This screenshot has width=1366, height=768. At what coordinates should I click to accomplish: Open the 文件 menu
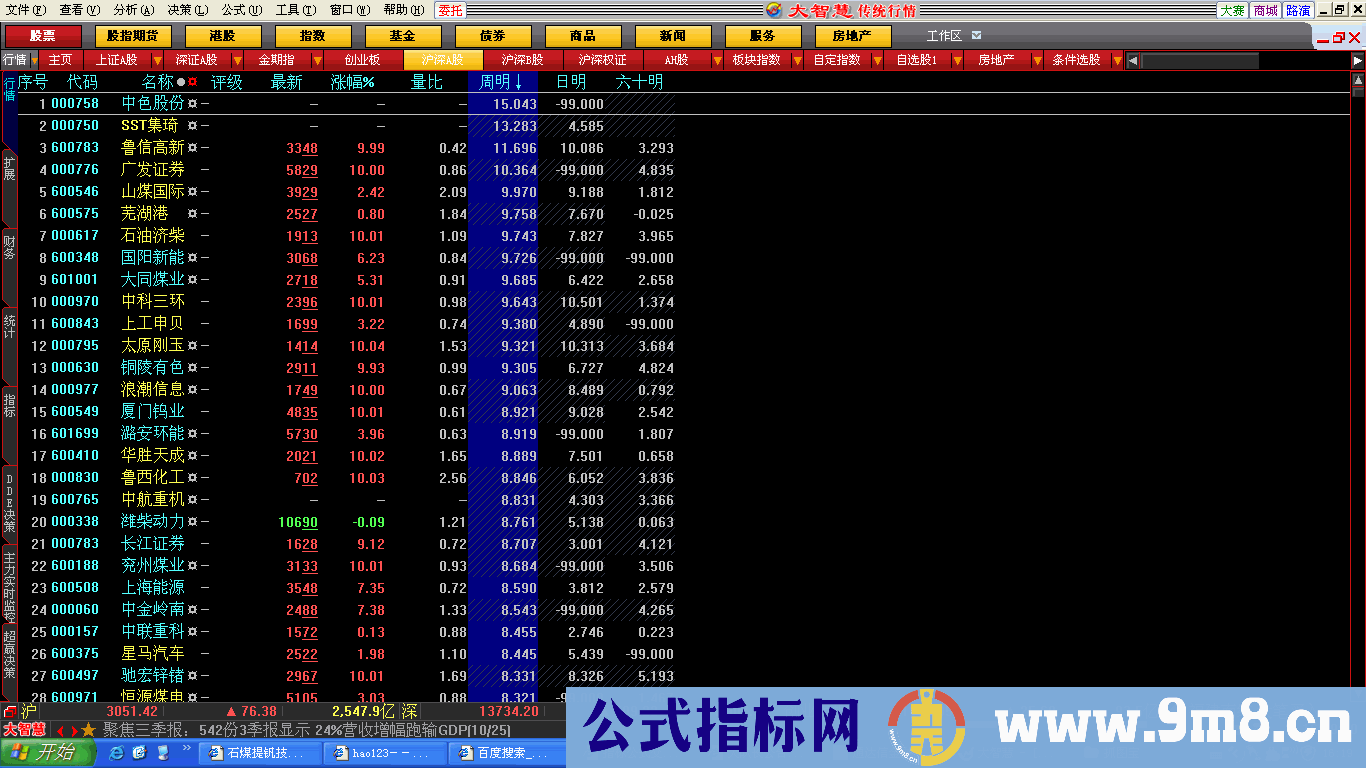click(25, 10)
